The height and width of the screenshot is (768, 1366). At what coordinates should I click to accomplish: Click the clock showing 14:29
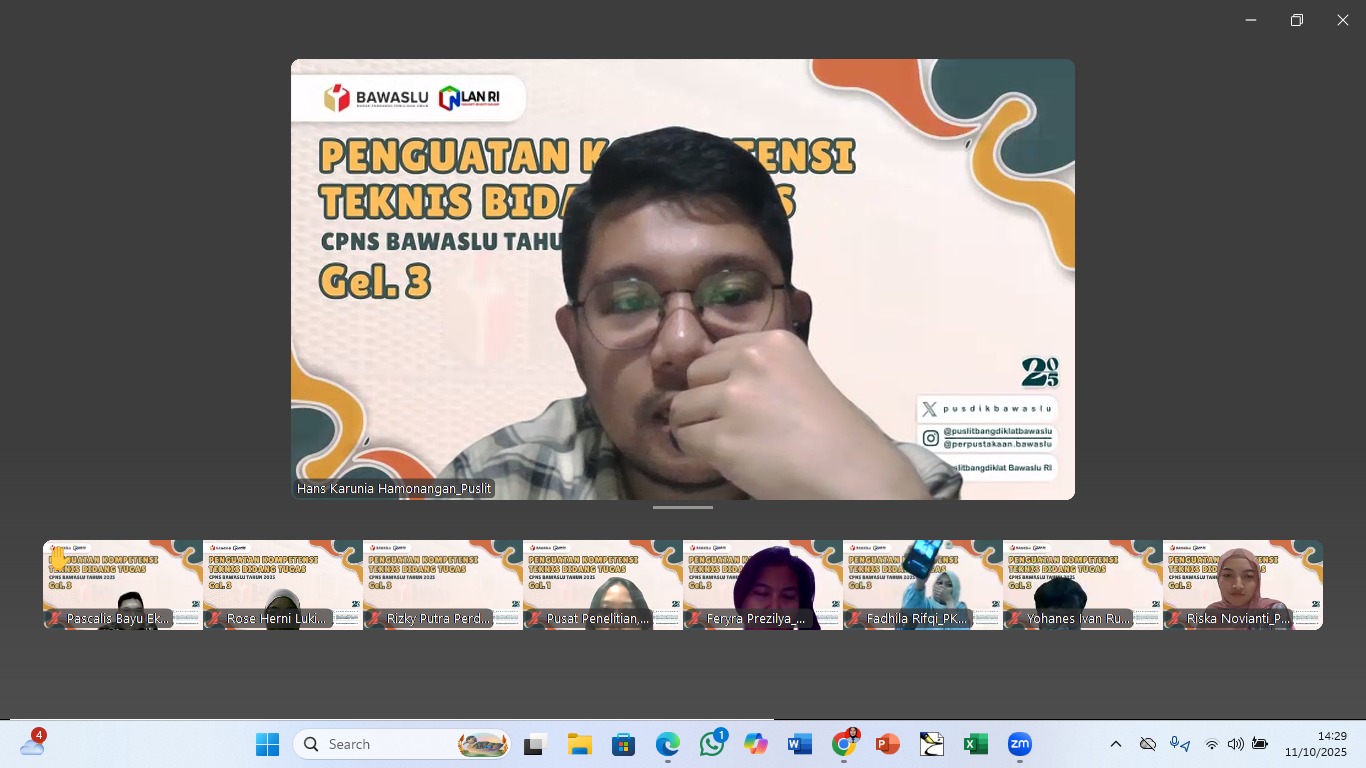tap(1323, 744)
